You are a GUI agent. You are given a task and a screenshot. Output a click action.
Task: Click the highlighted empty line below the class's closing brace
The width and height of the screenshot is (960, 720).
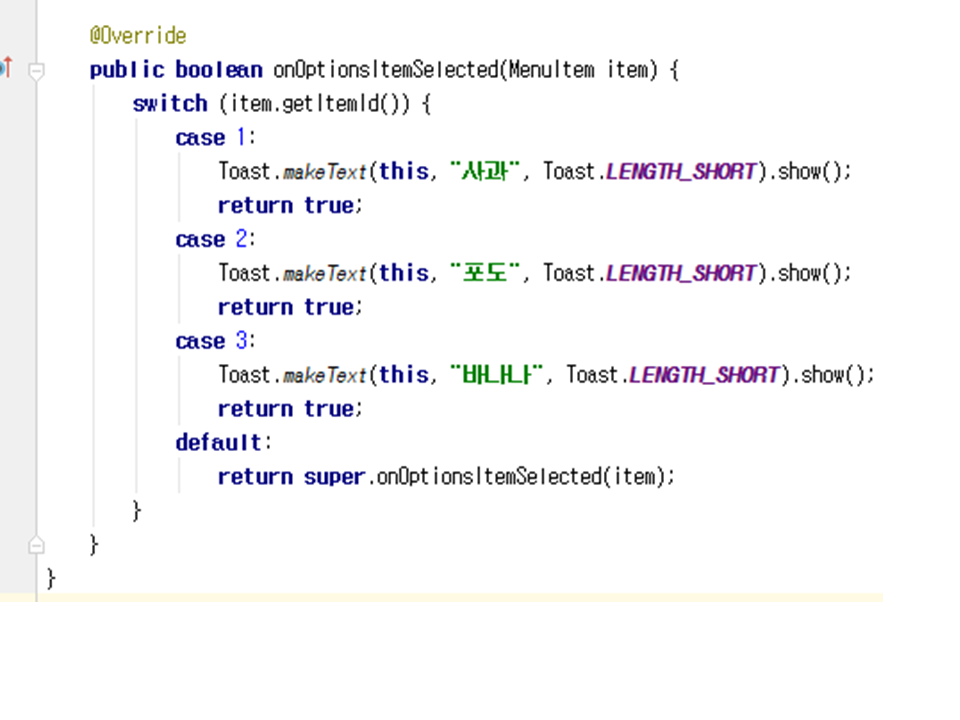coord(440,598)
